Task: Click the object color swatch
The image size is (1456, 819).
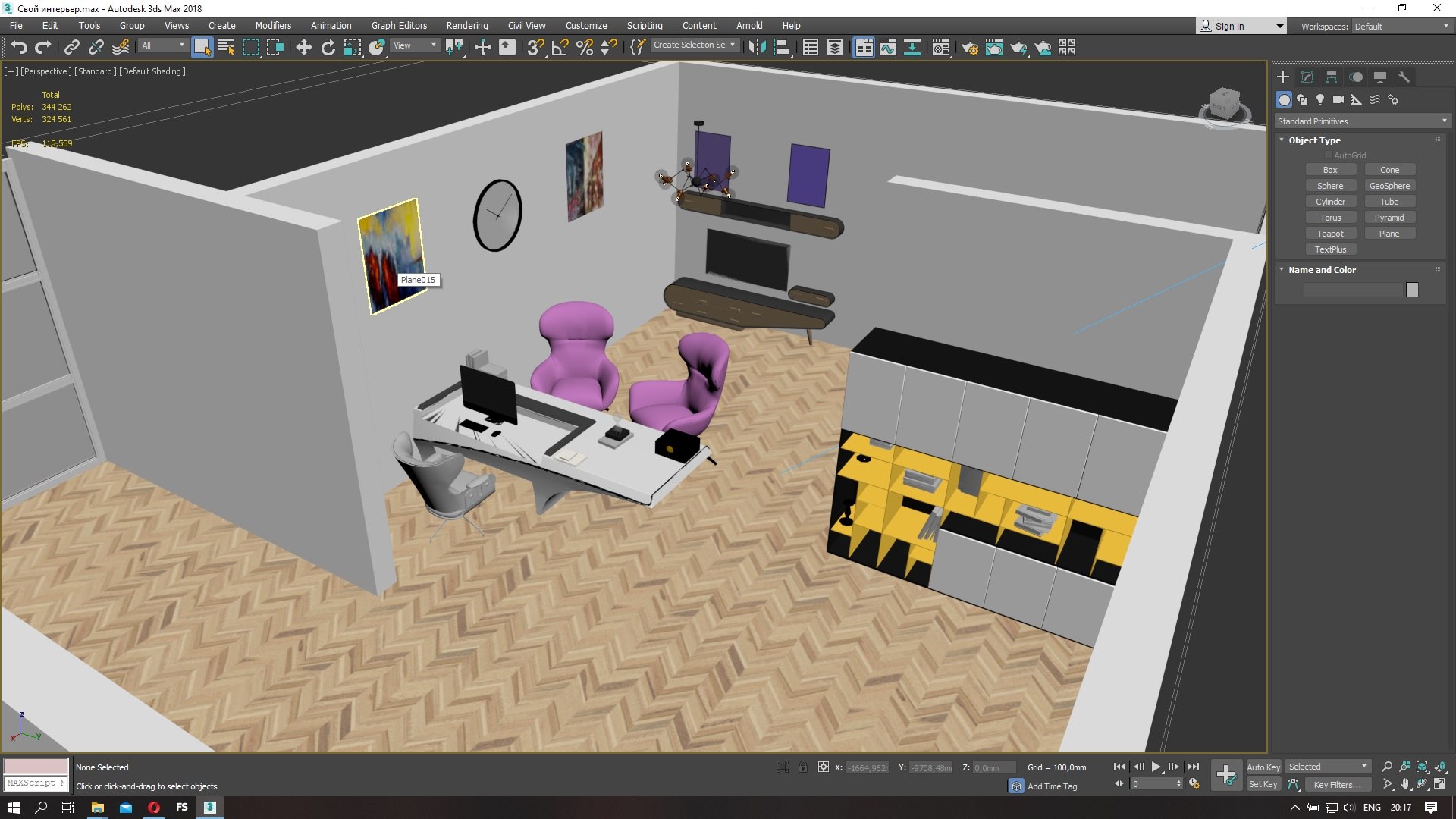Action: (x=1411, y=290)
